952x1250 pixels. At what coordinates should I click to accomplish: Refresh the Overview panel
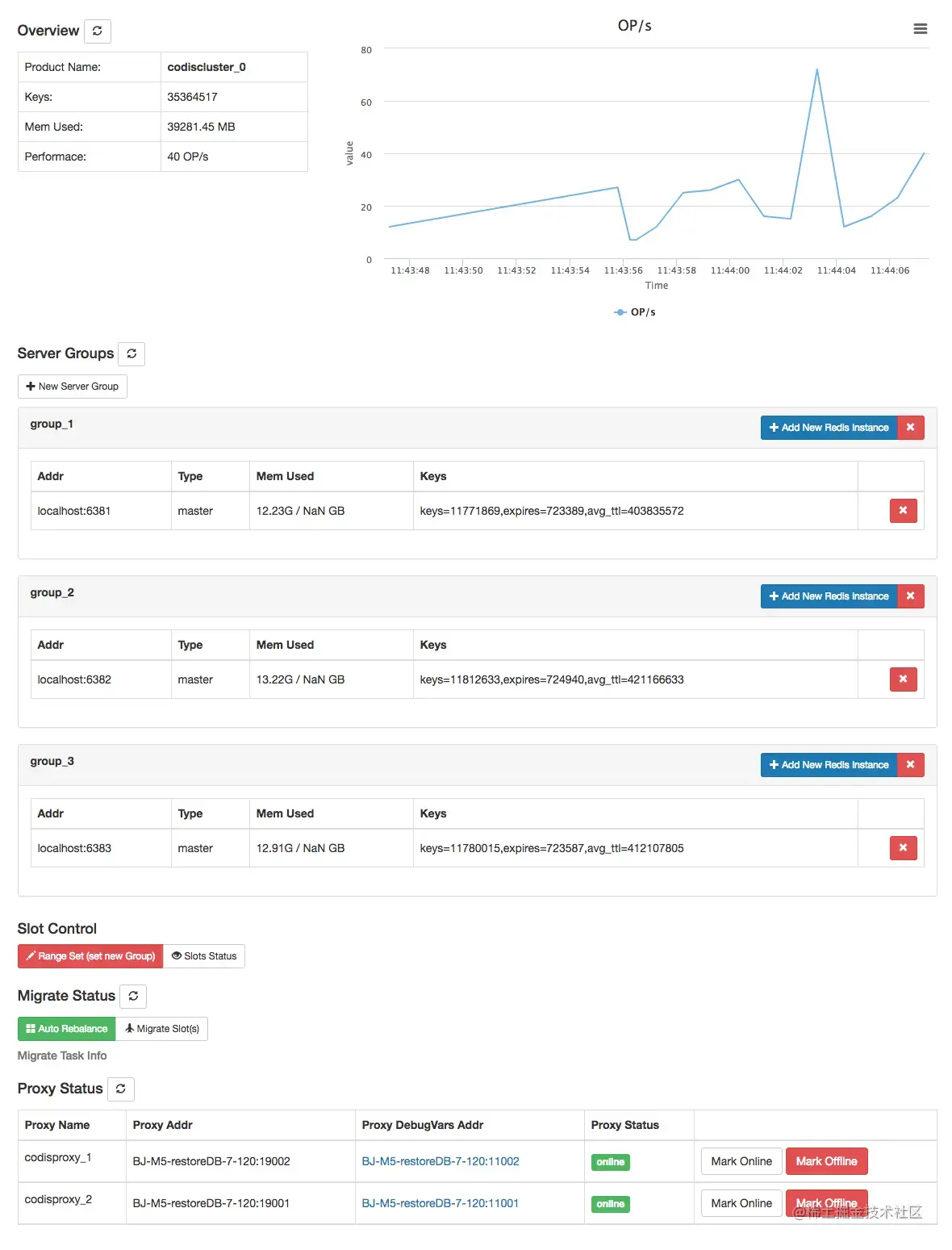98,31
